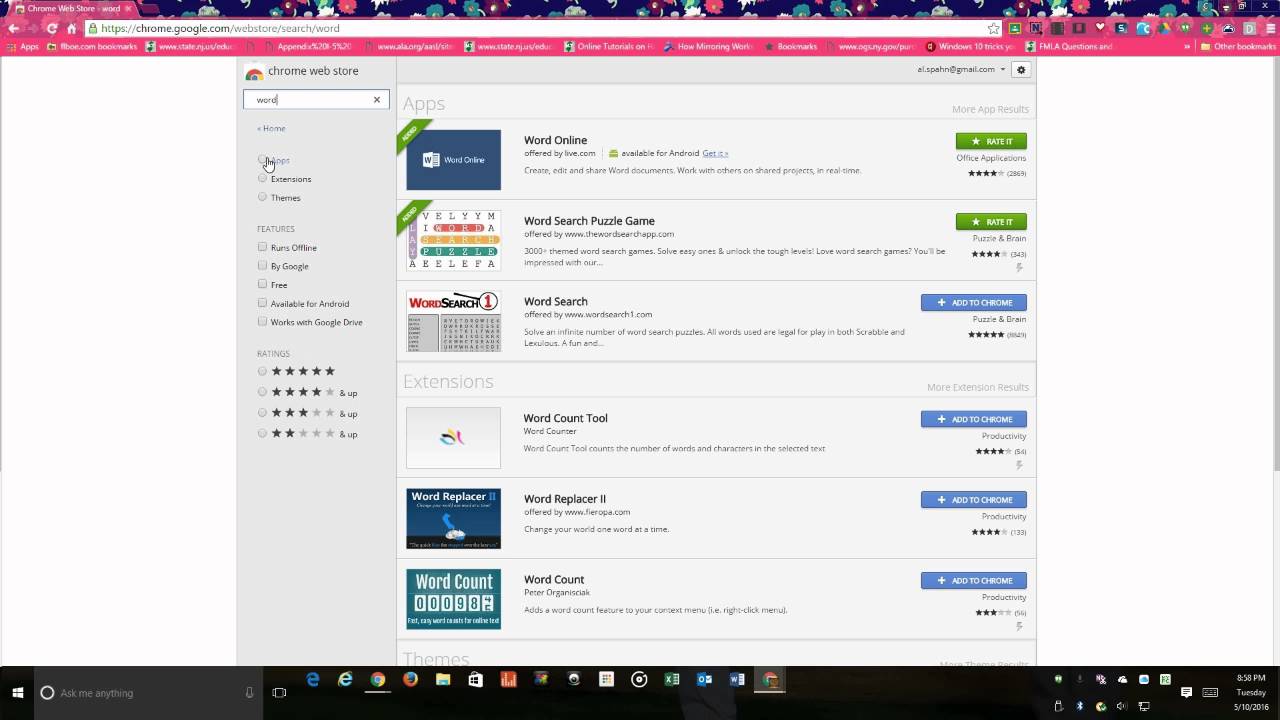Go back via the « Home link
This screenshot has width=1280, height=720.
coord(271,128)
